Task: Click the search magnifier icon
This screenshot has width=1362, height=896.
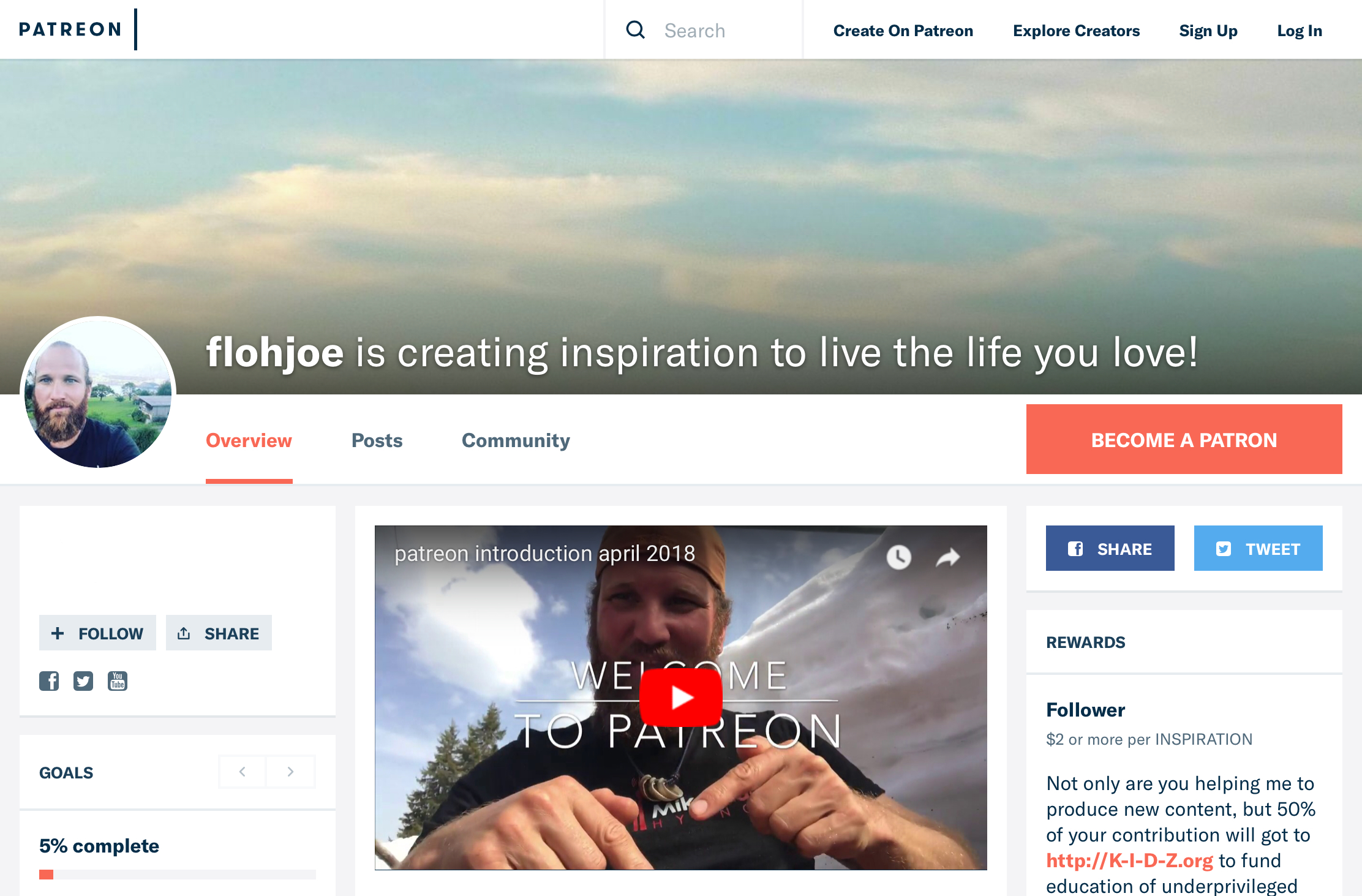Action: point(636,30)
